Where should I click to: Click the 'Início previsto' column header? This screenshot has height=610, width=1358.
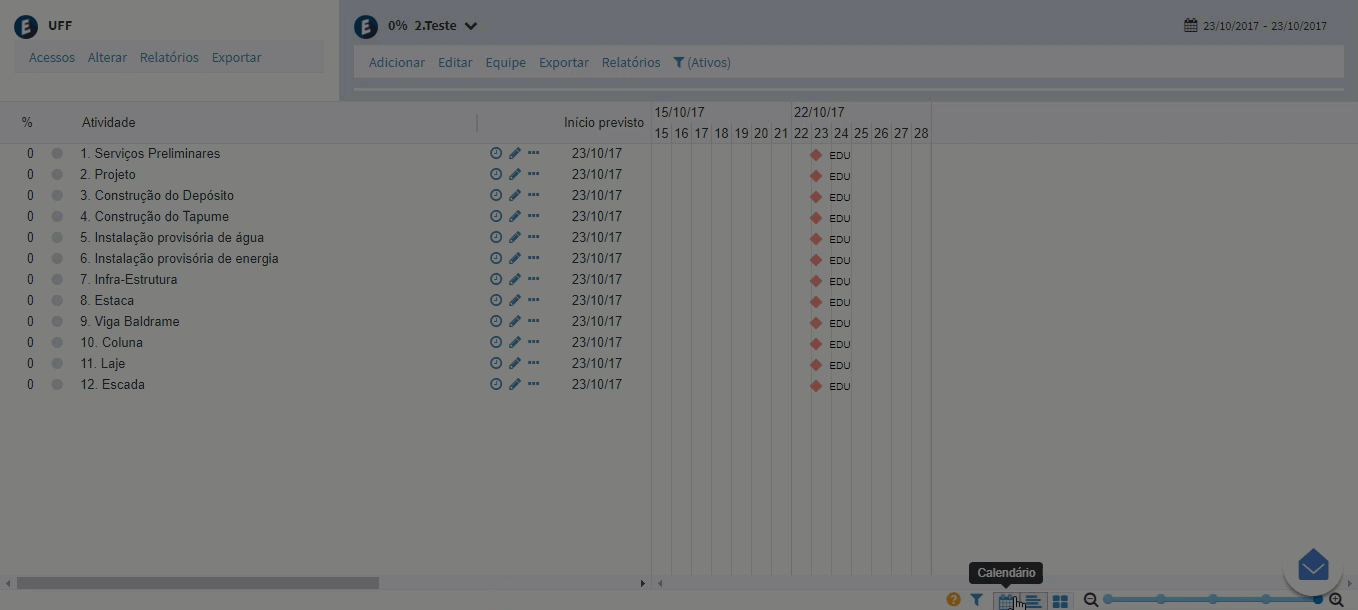(x=604, y=122)
